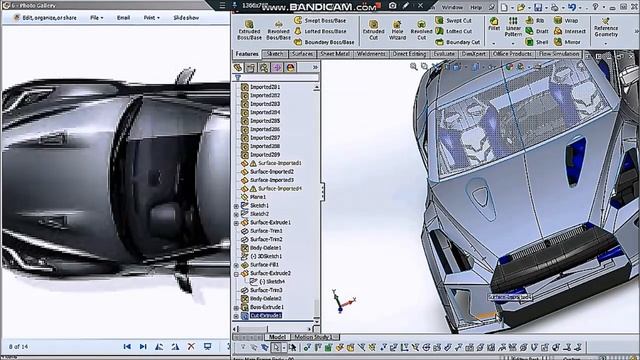This screenshot has height=360, width=640.
Task: Select Surface-Trim3 in the feature tree
Action: (x=262, y=290)
